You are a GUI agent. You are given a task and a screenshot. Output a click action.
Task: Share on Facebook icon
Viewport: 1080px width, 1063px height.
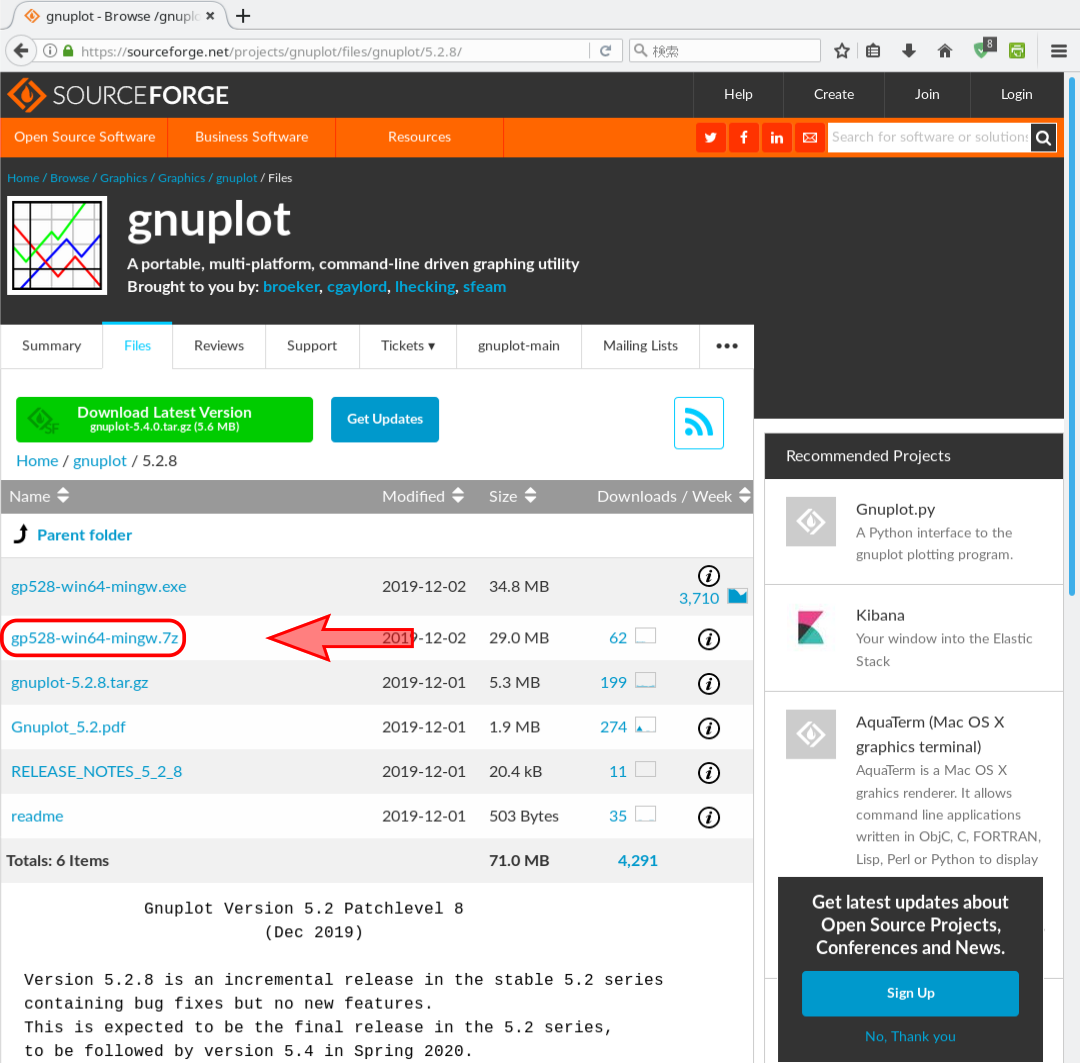tap(744, 138)
